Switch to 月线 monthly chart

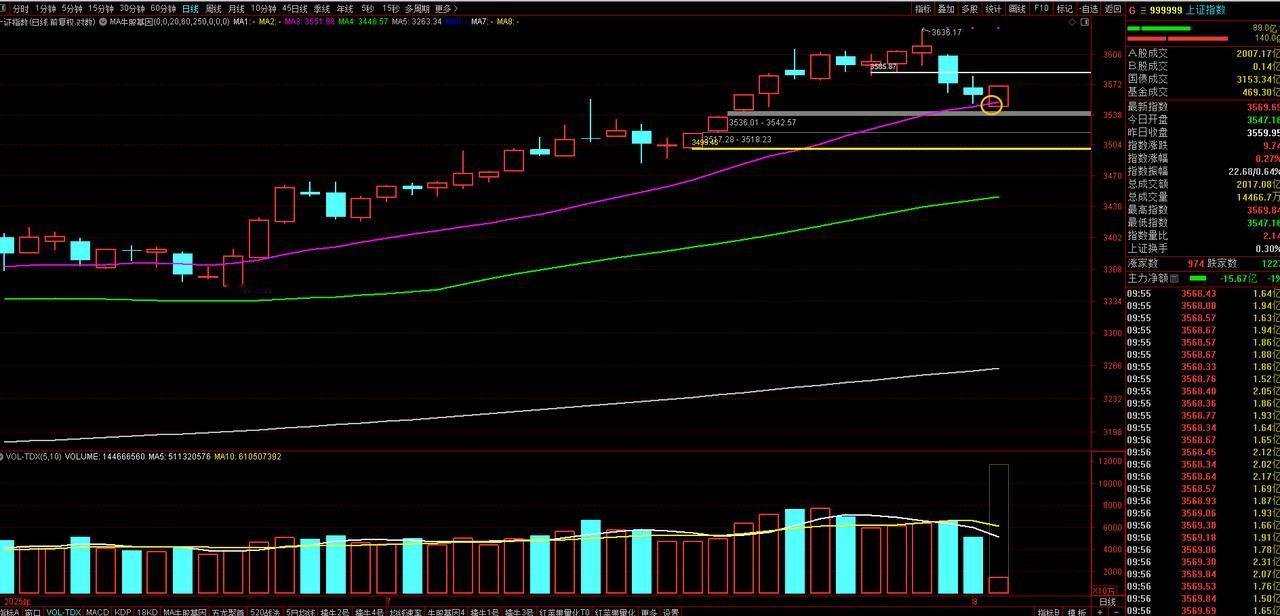[237, 8]
